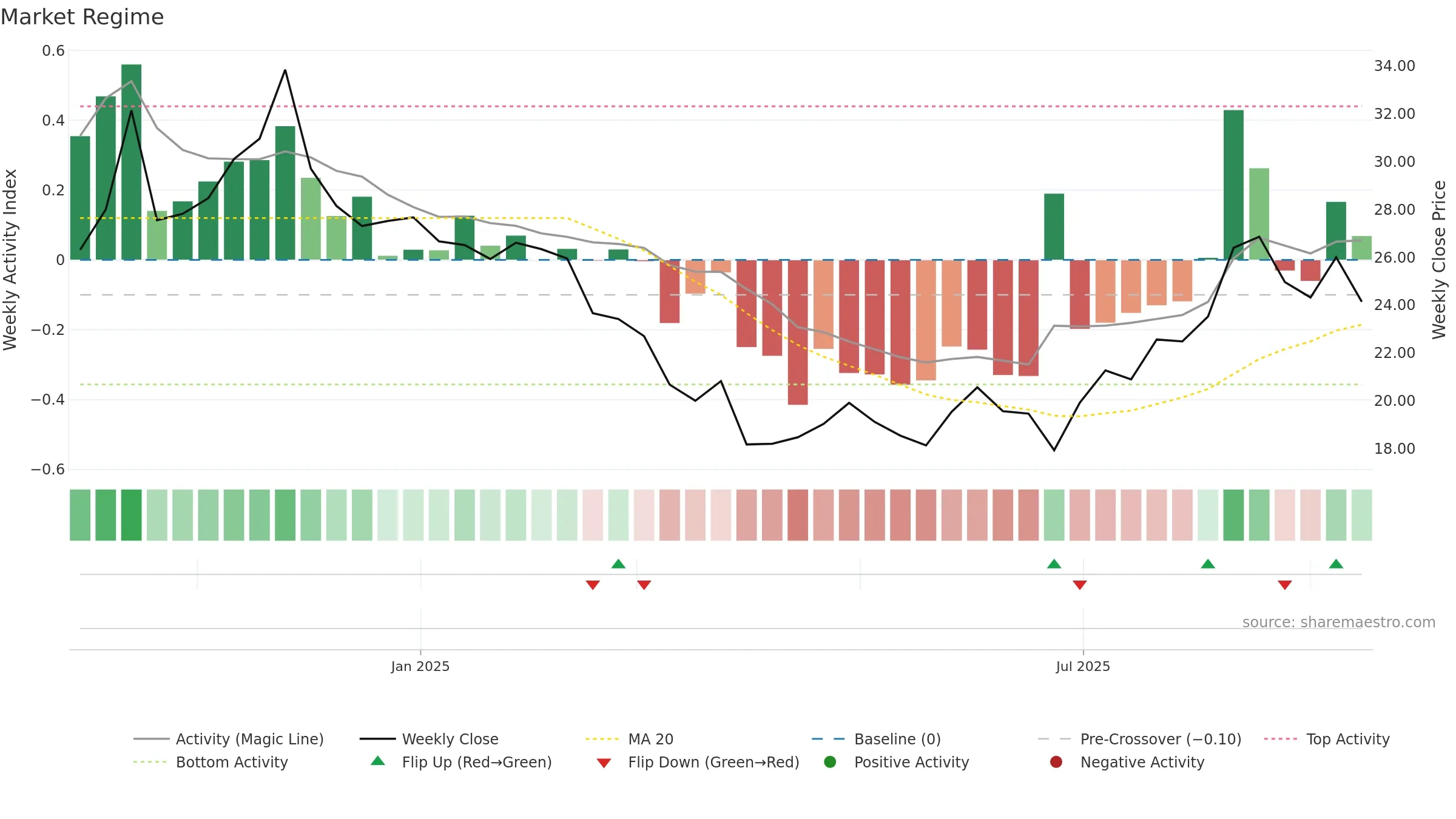Click the first red flip-down triangle marker
1456x819 pixels.
click(x=593, y=585)
